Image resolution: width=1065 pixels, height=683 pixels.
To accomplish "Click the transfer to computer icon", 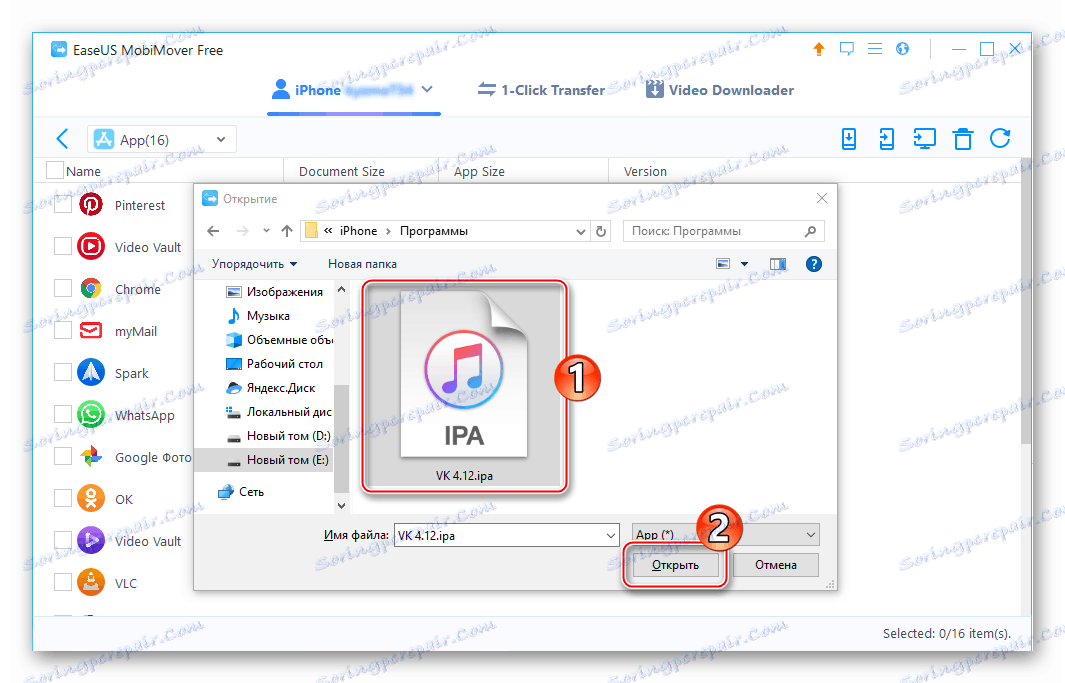I will (848, 139).
